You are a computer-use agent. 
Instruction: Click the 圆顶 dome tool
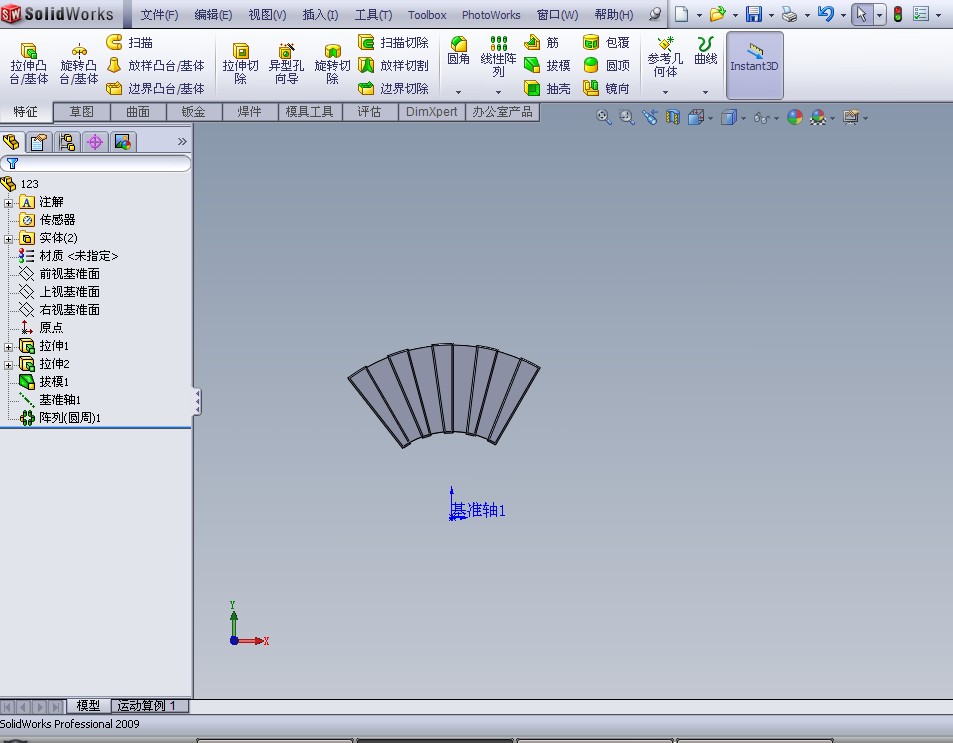point(606,66)
